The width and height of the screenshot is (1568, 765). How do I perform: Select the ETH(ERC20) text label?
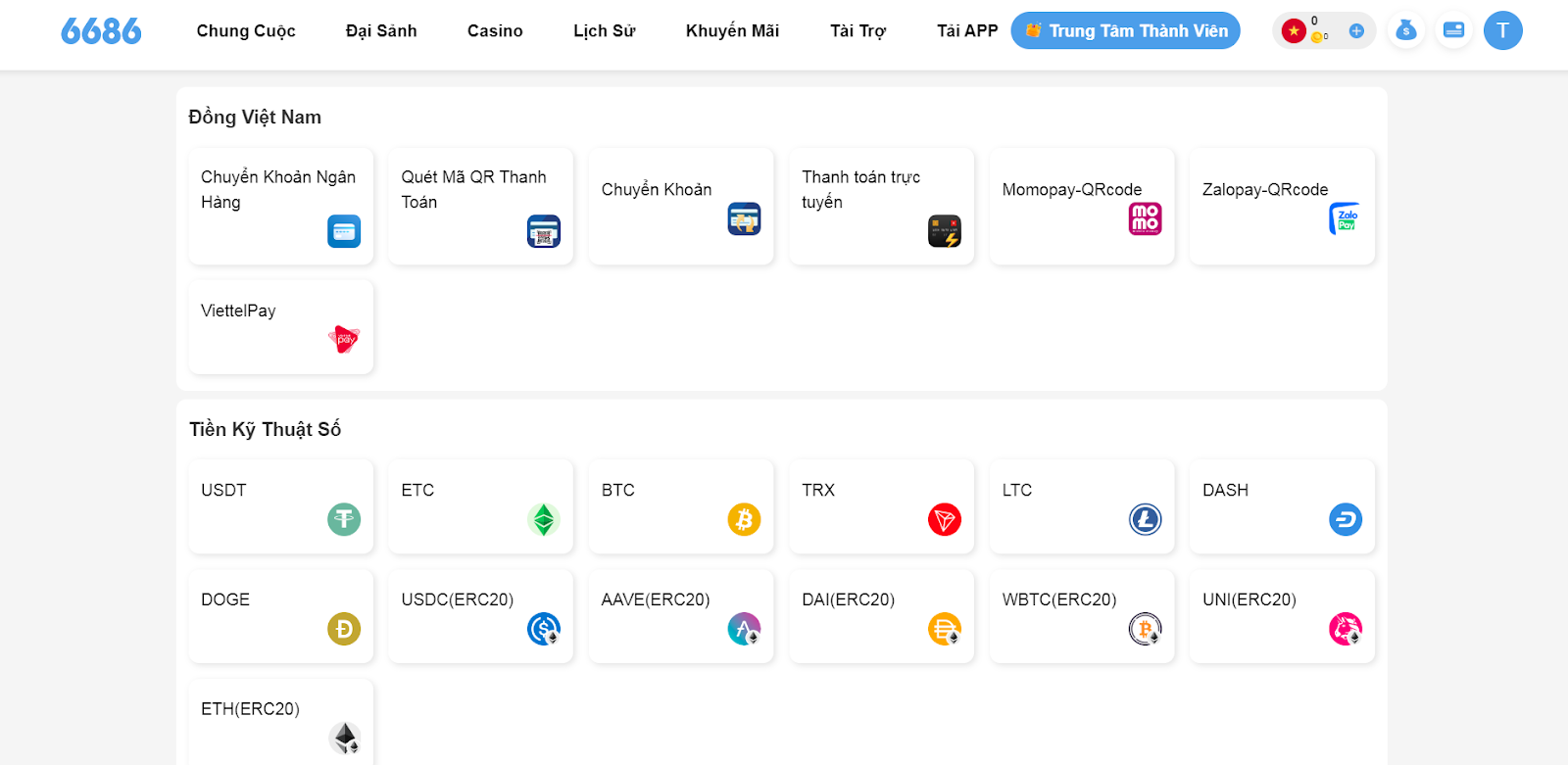pyautogui.click(x=250, y=709)
